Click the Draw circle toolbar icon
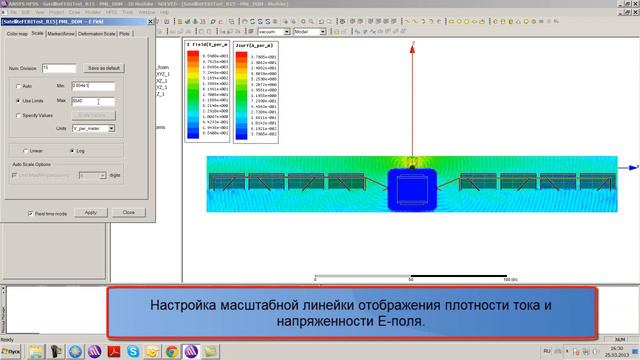This screenshot has width=640, height=360. pyautogui.click(x=459, y=21)
